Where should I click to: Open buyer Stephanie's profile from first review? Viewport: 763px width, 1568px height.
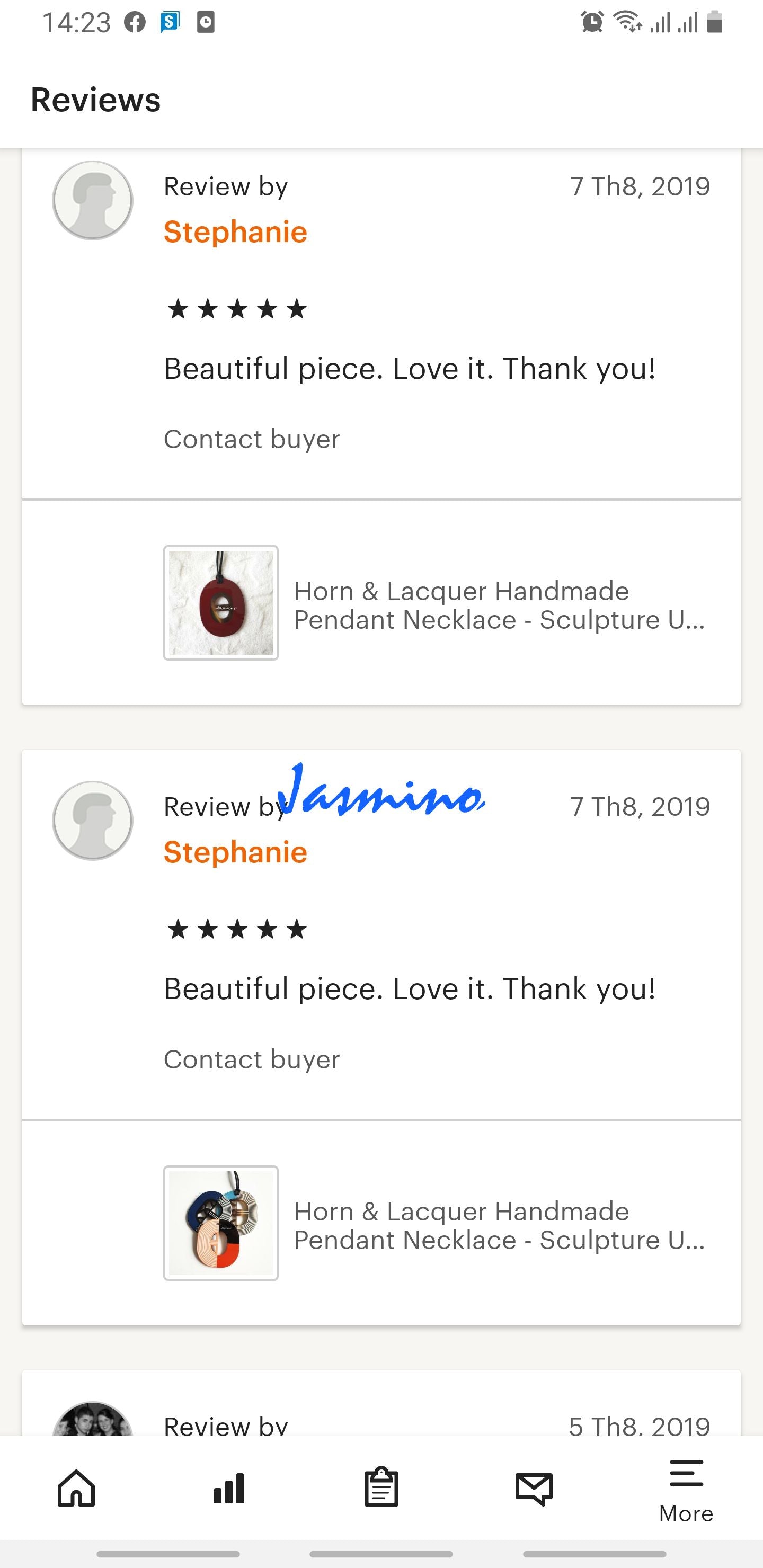(x=235, y=231)
